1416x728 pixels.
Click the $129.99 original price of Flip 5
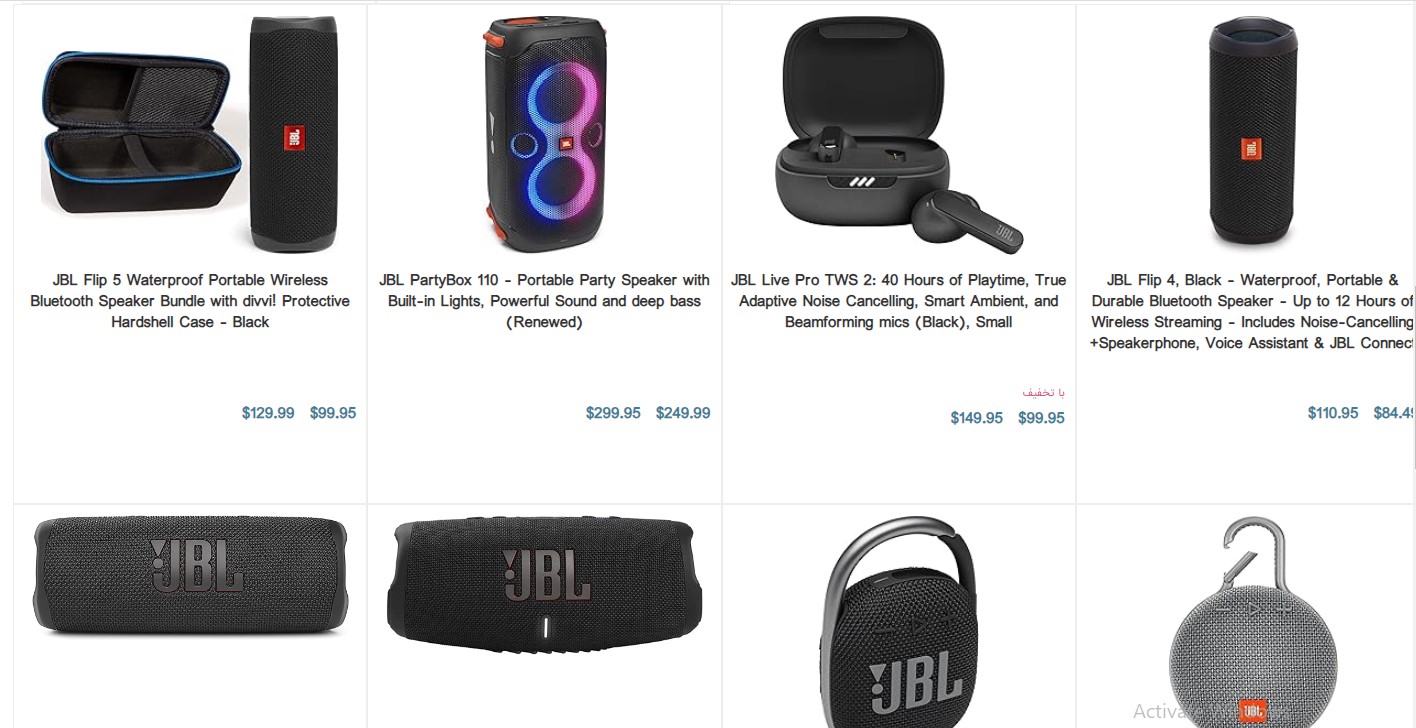(268, 413)
